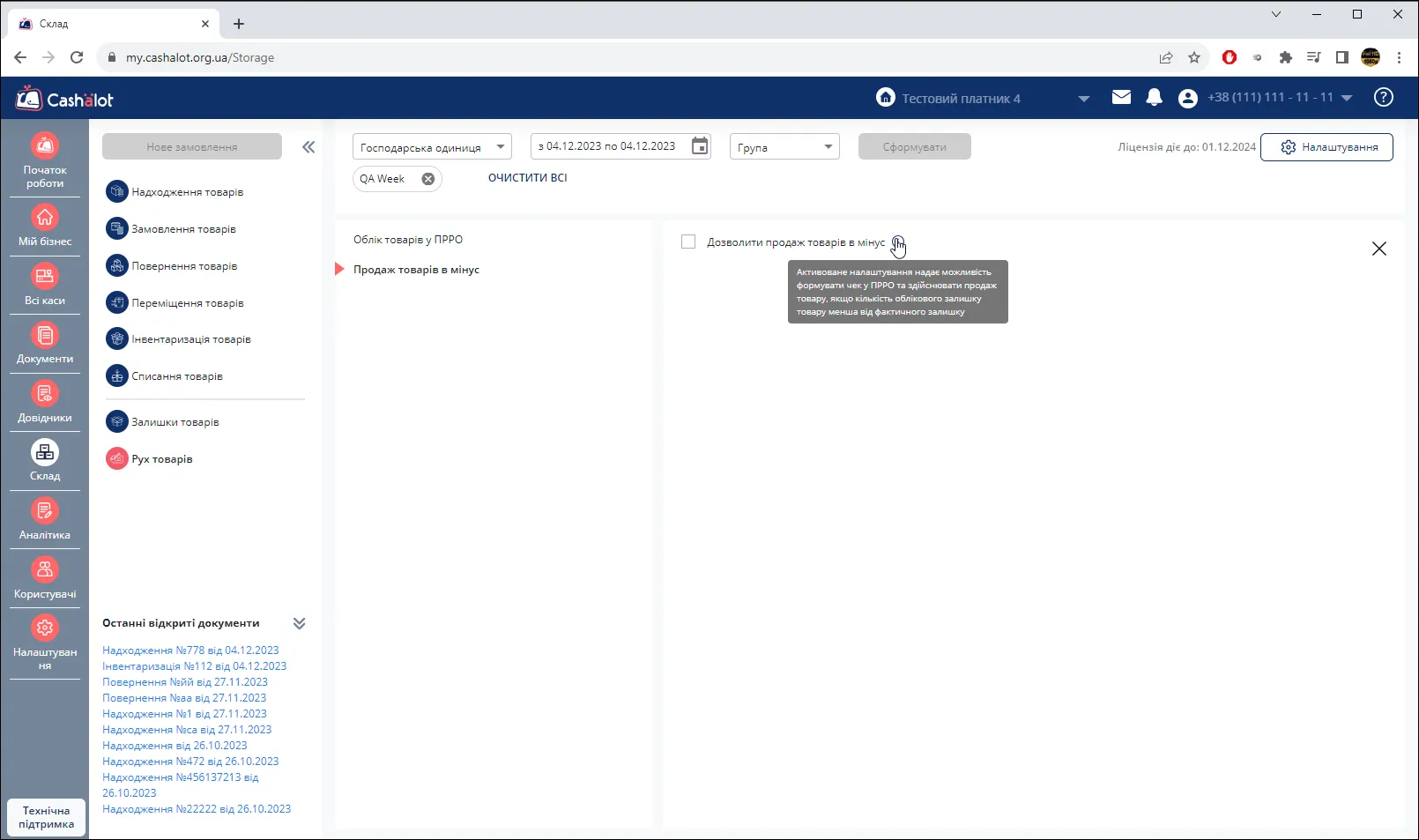Click ОЧИСТИТИ ВСІ filters link
This screenshot has height=840, width=1419.
pyautogui.click(x=528, y=177)
